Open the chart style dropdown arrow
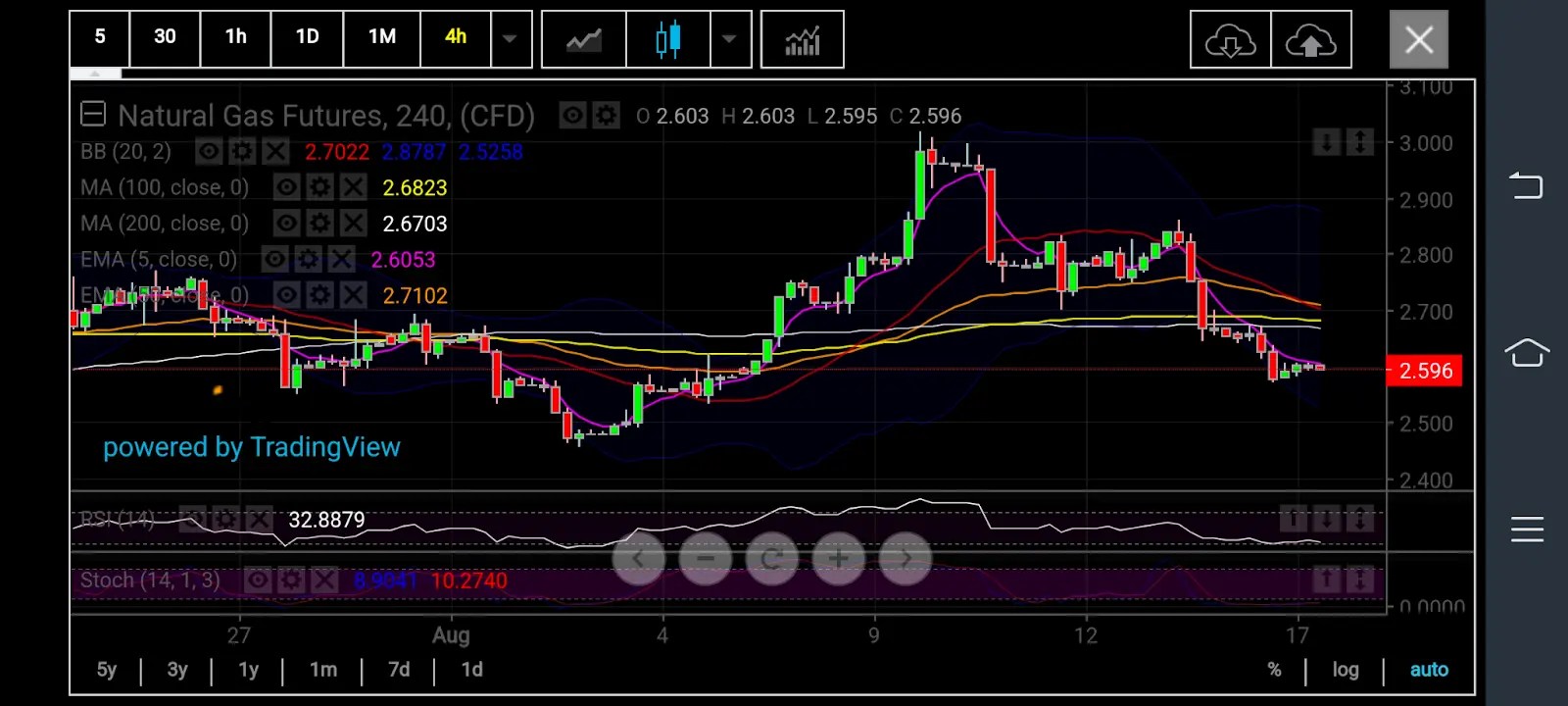This screenshot has width=1568, height=706. point(730,40)
